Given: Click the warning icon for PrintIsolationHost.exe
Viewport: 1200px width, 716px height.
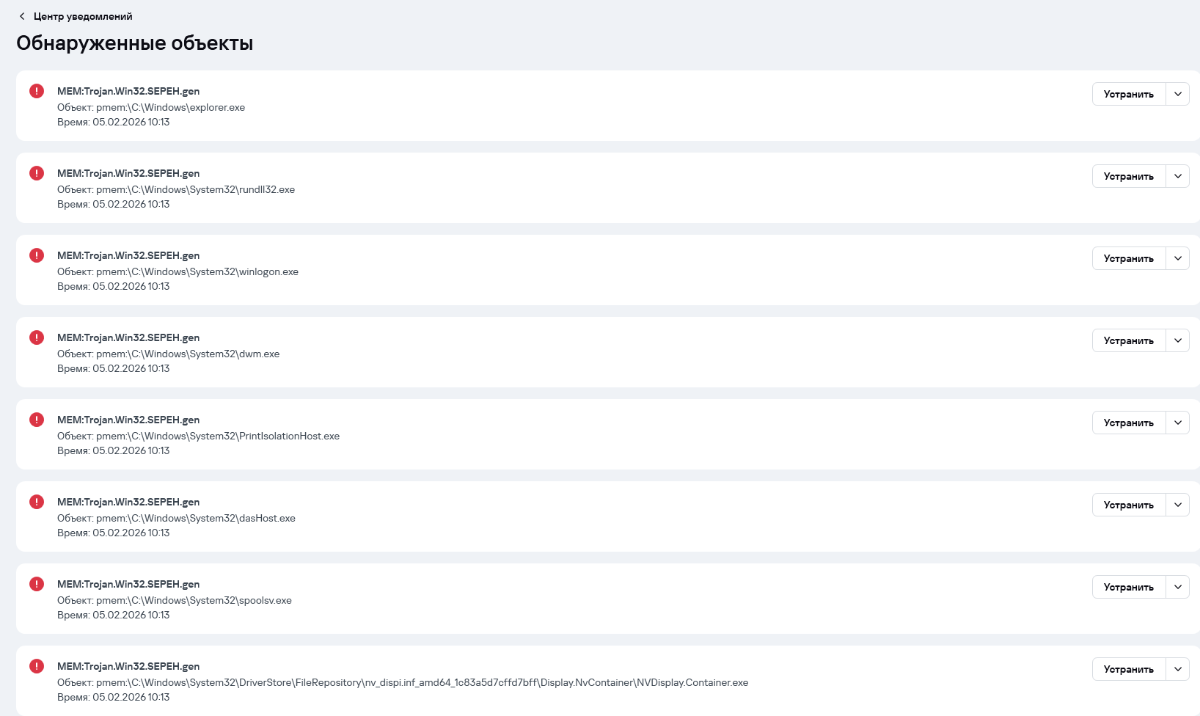Looking at the screenshot, I should (37, 419).
